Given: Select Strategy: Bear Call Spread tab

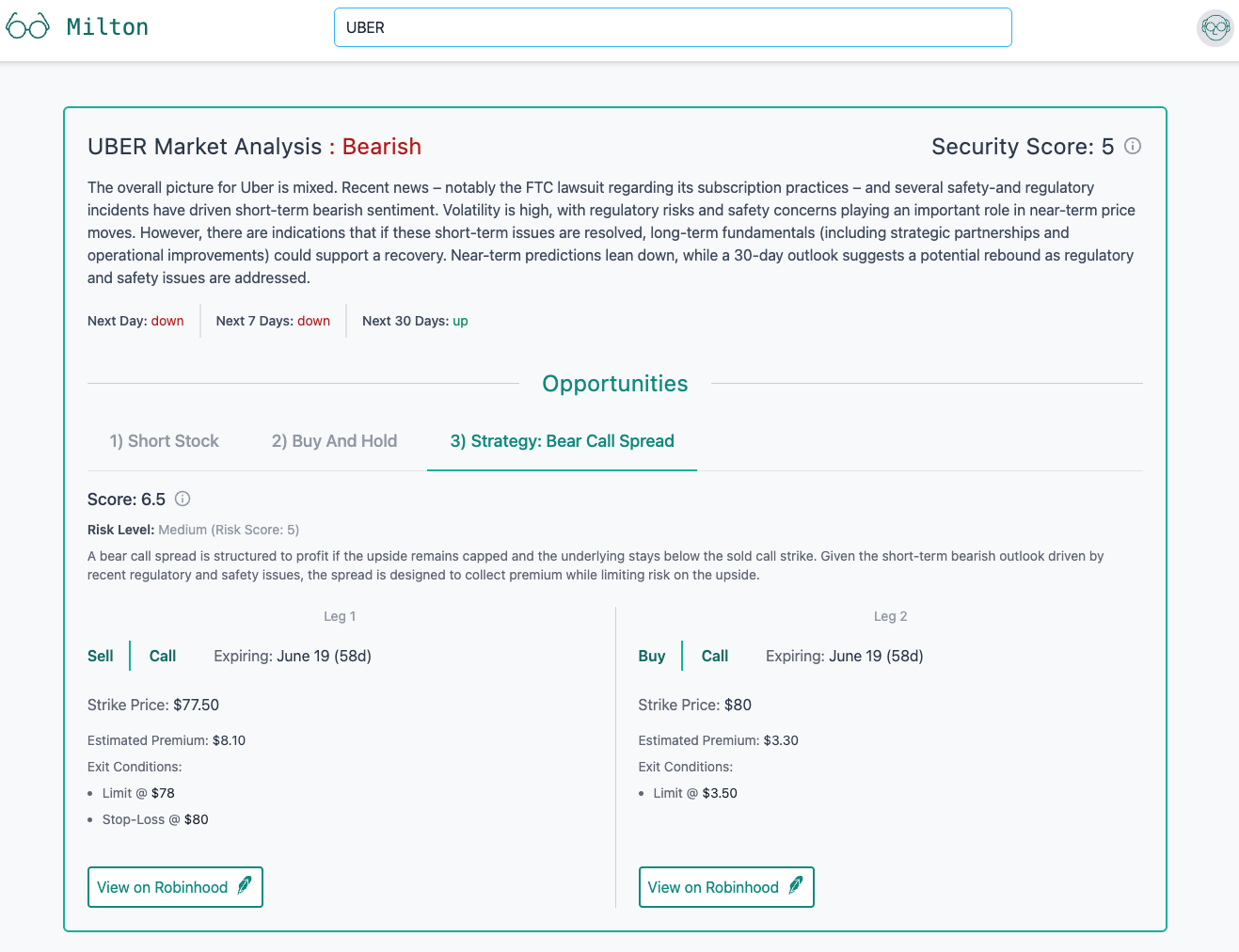Looking at the screenshot, I should [x=562, y=441].
